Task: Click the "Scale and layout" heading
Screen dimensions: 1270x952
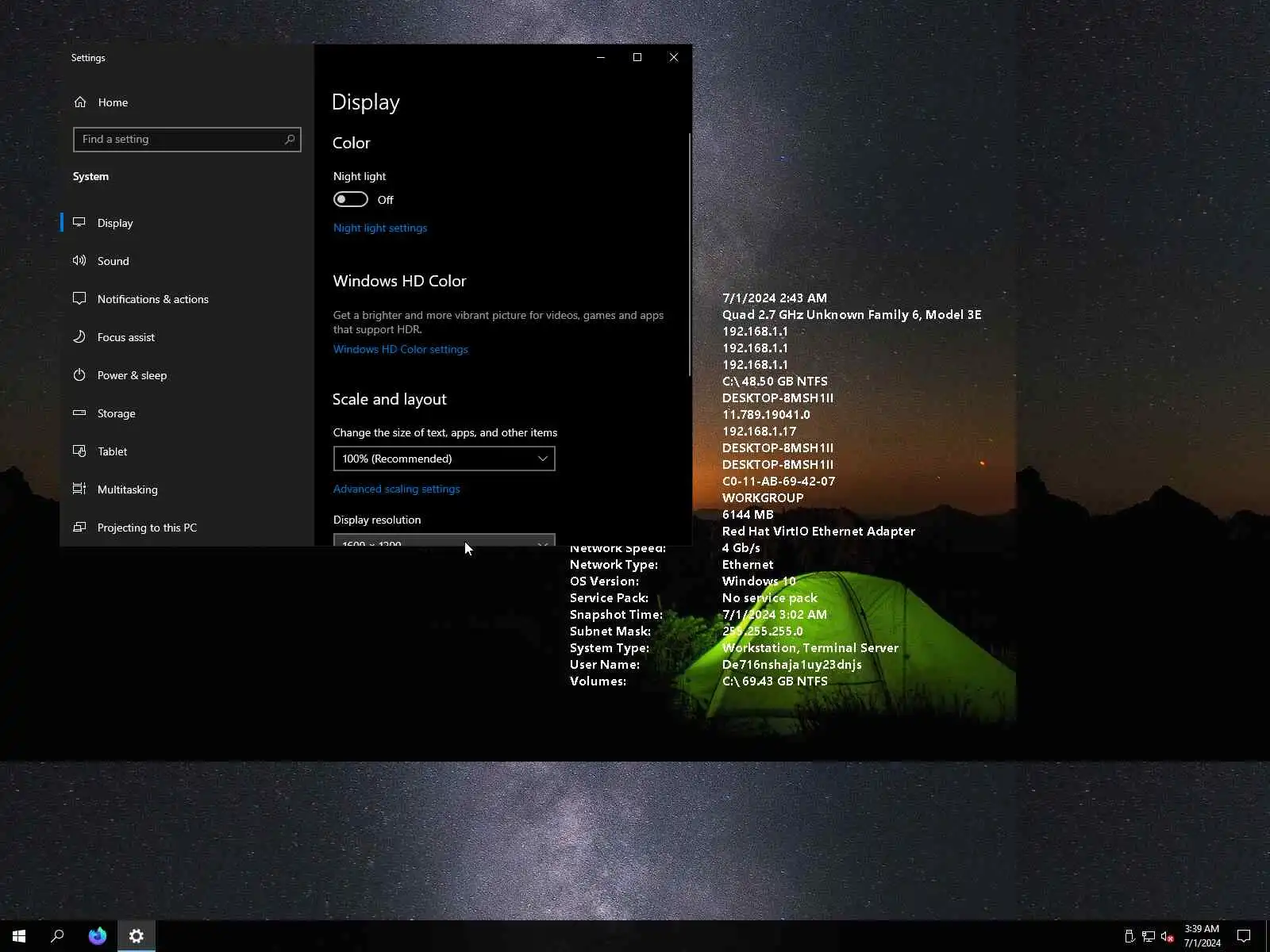Action: tap(390, 399)
